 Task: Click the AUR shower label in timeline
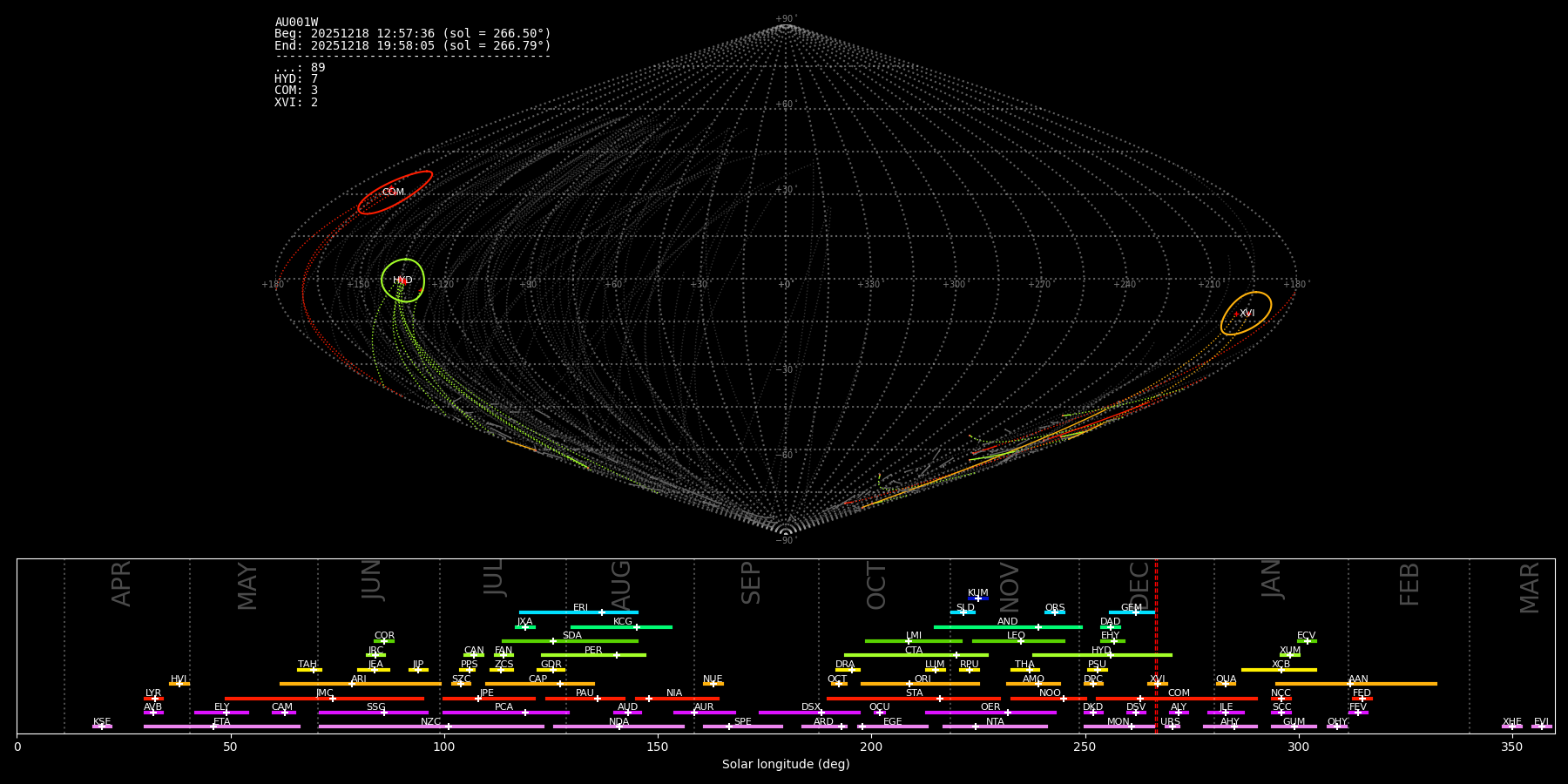tap(704, 707)
